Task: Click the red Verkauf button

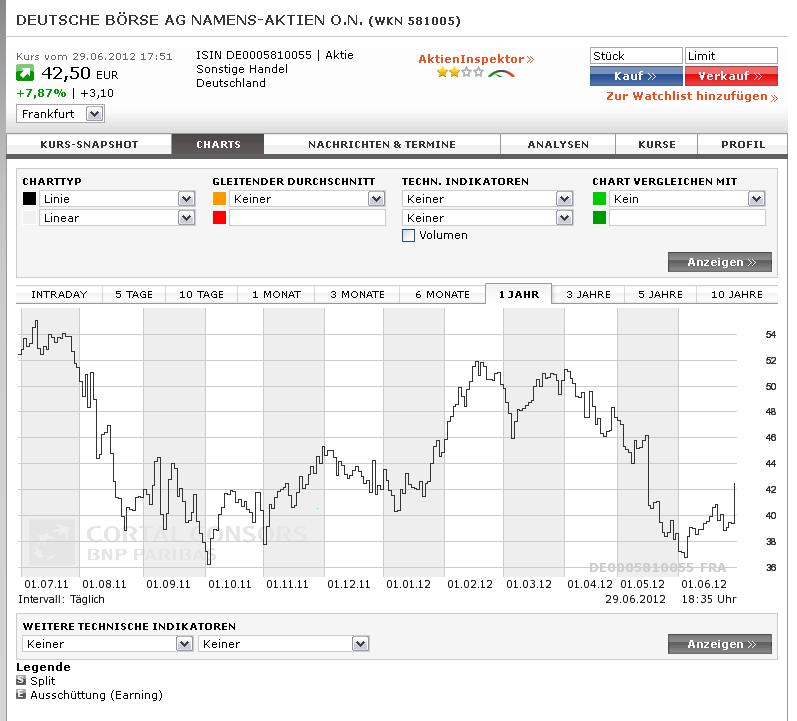Action: click(731, 76)
